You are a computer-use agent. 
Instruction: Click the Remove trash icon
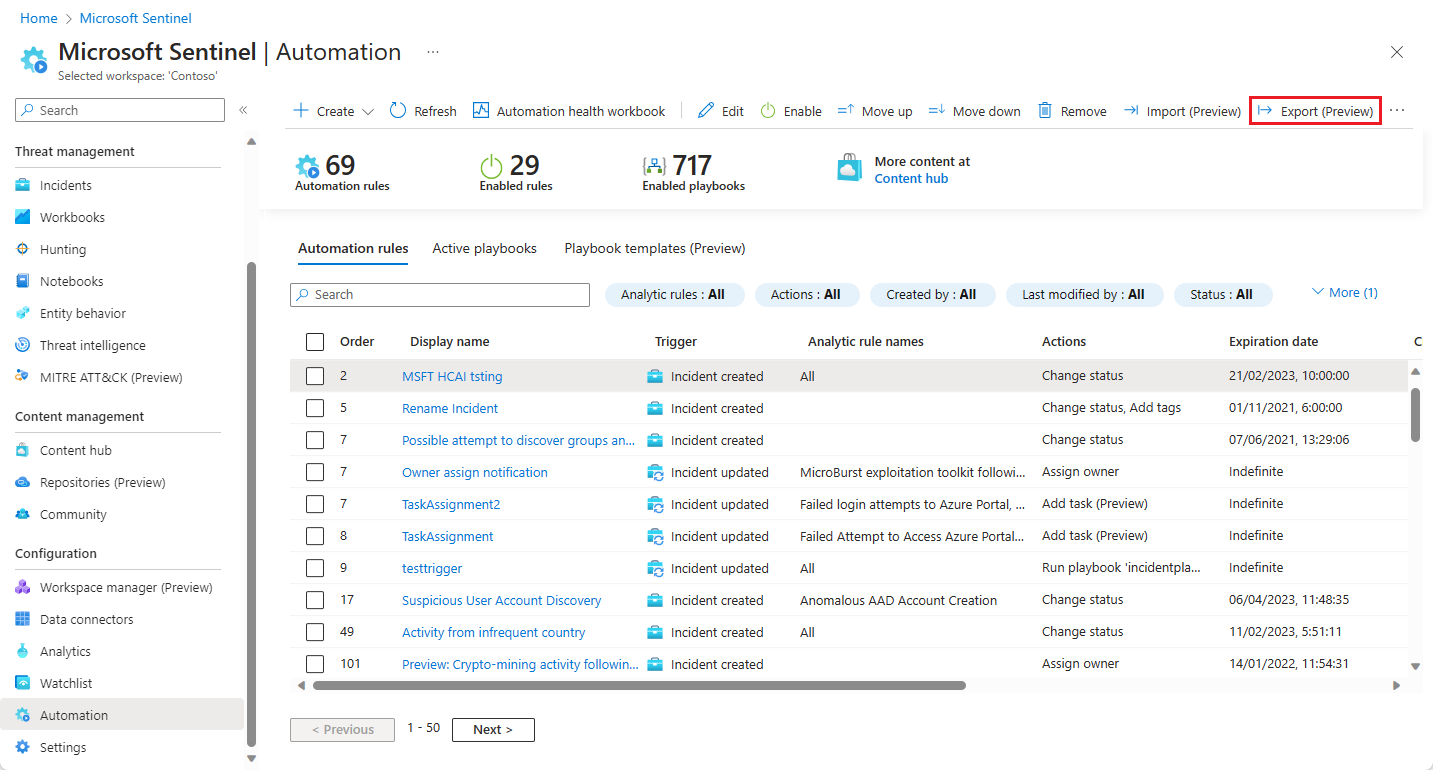pos(1045,111)
